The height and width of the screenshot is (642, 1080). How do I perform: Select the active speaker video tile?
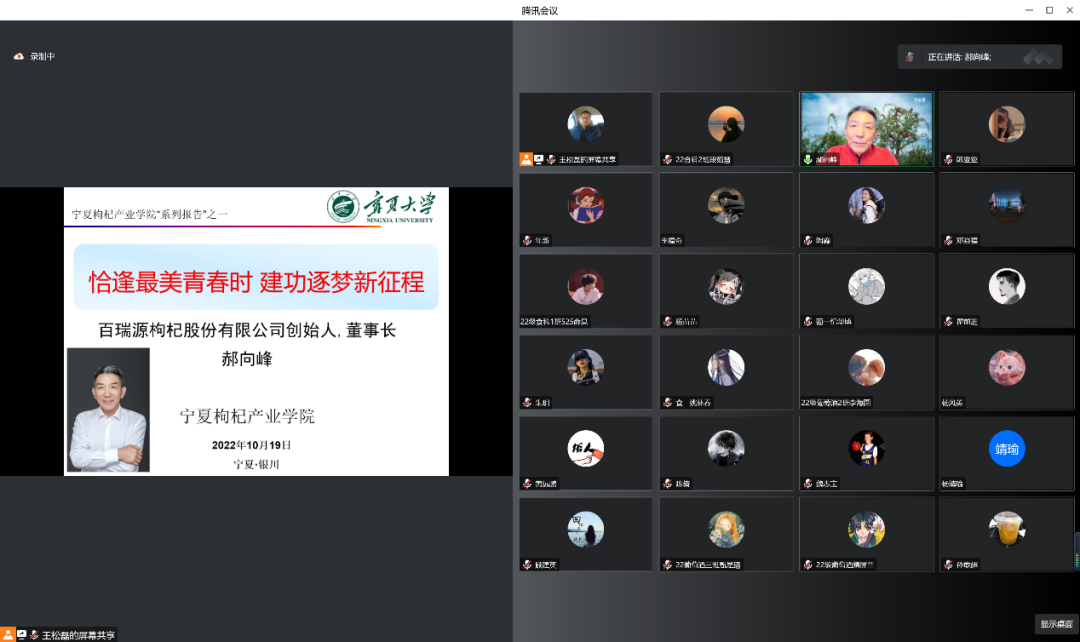click(866, 128)
